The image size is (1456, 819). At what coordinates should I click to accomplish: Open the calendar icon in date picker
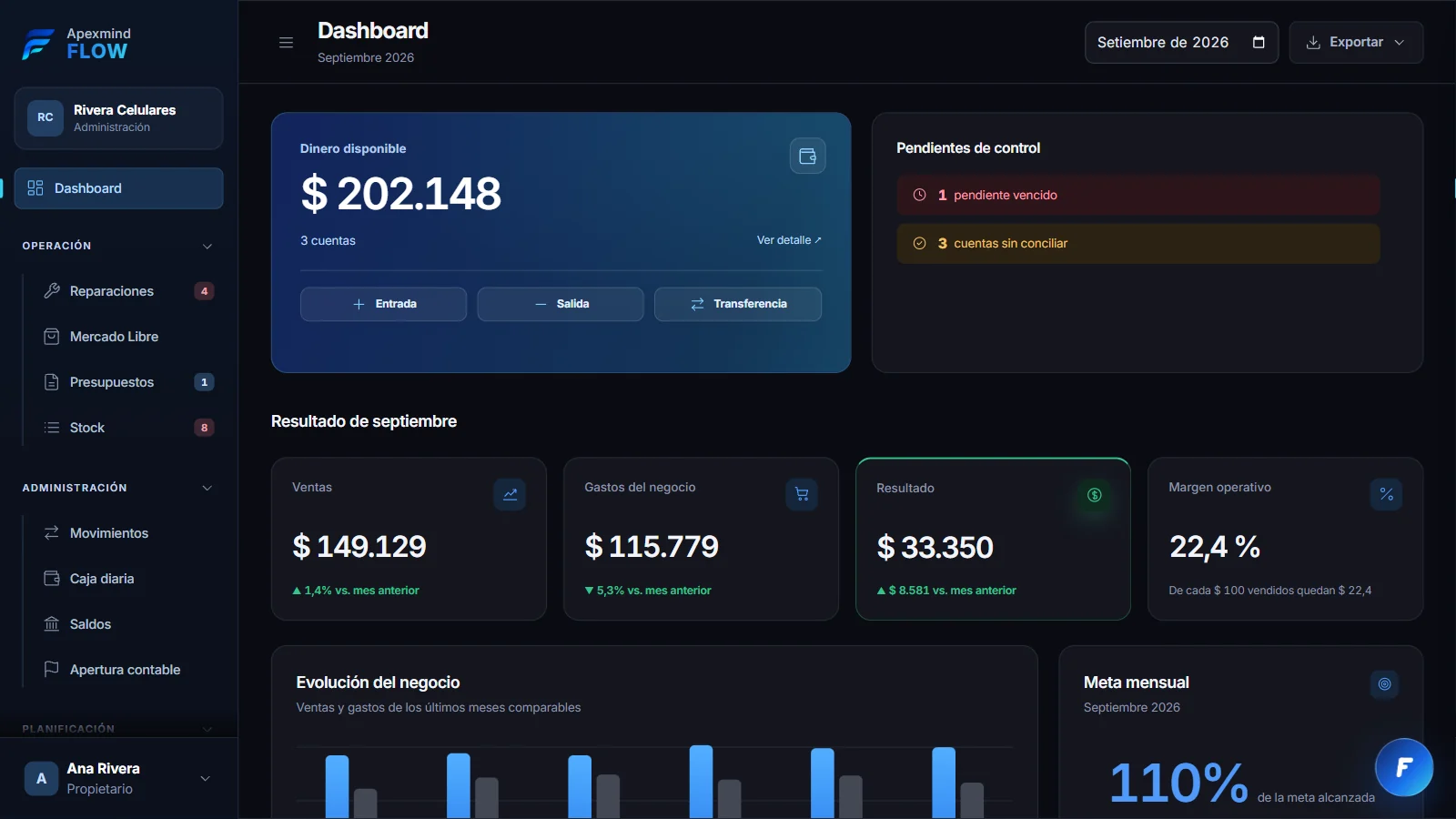(1259, 43)
